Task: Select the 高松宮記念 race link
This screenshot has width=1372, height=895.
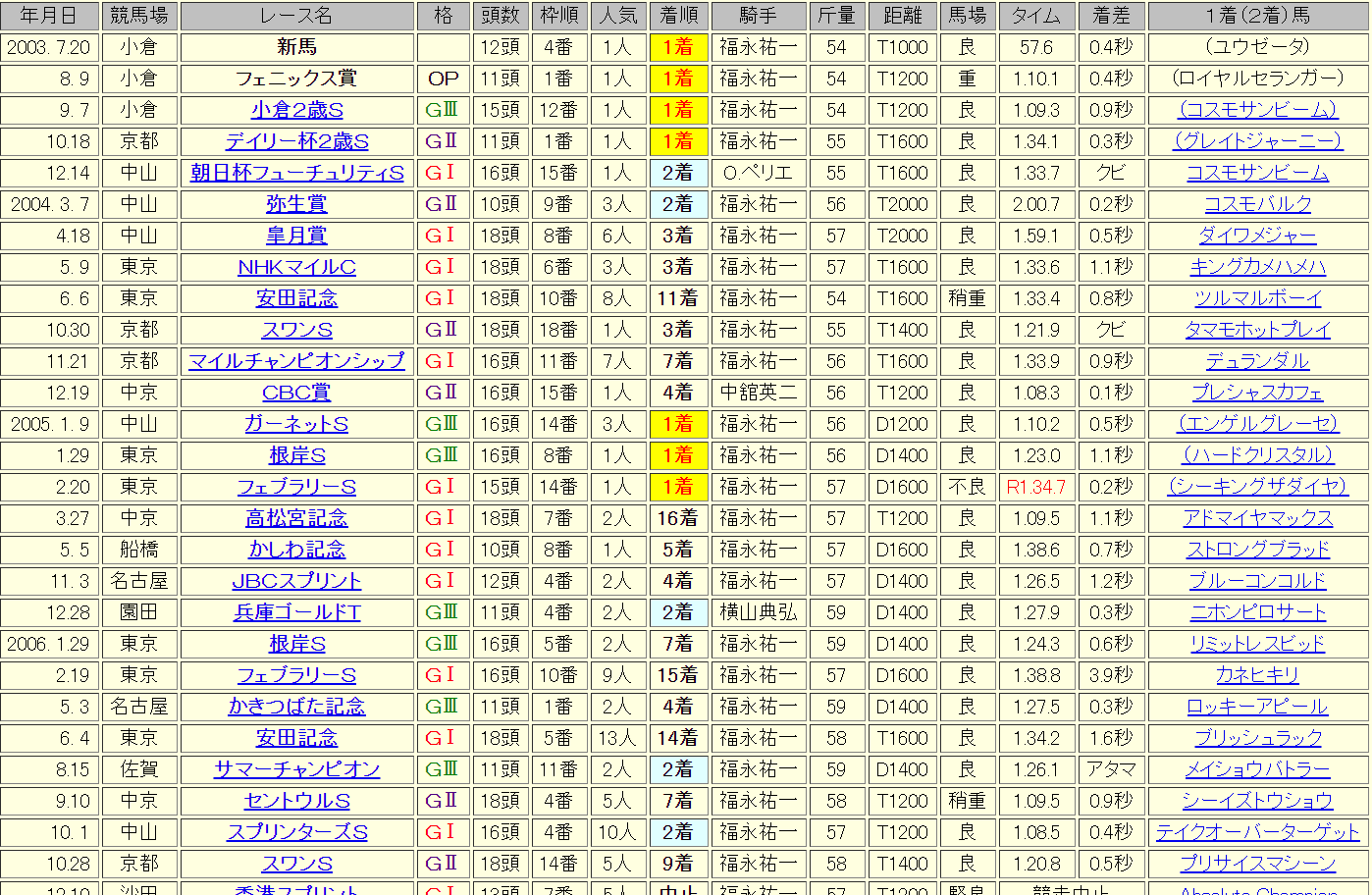Action: tap(296, 518)
